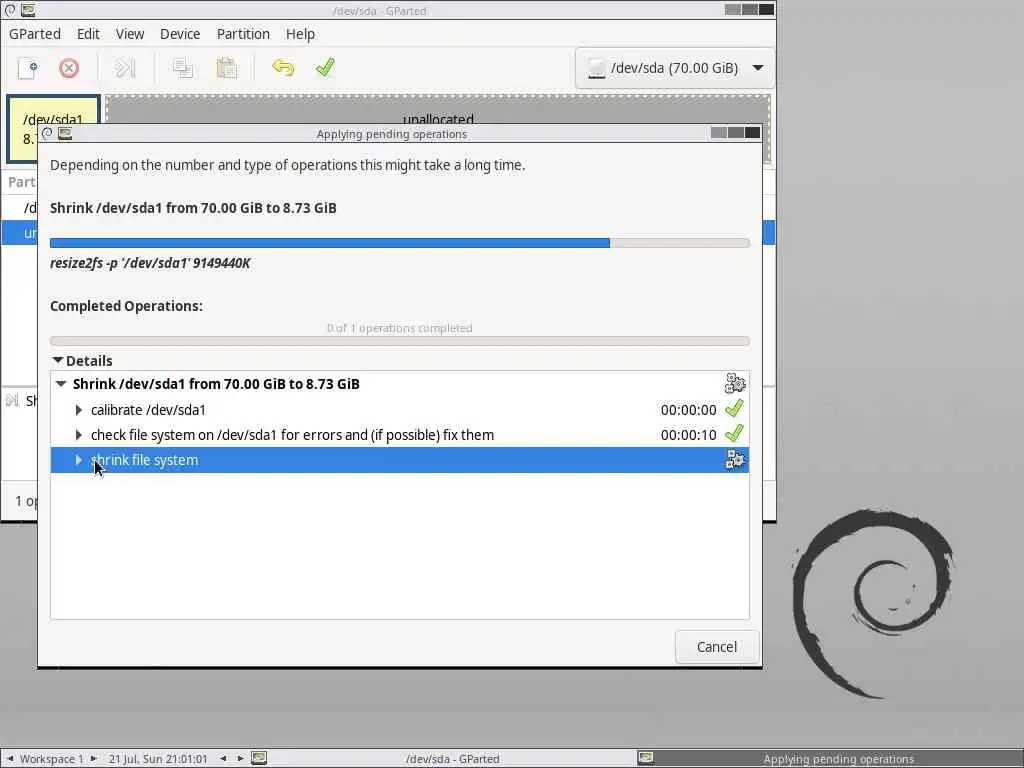Click the 00:00:10 elapsed time value
Viewport: 1024px width, 768px height.
click(x=688, y=435)
